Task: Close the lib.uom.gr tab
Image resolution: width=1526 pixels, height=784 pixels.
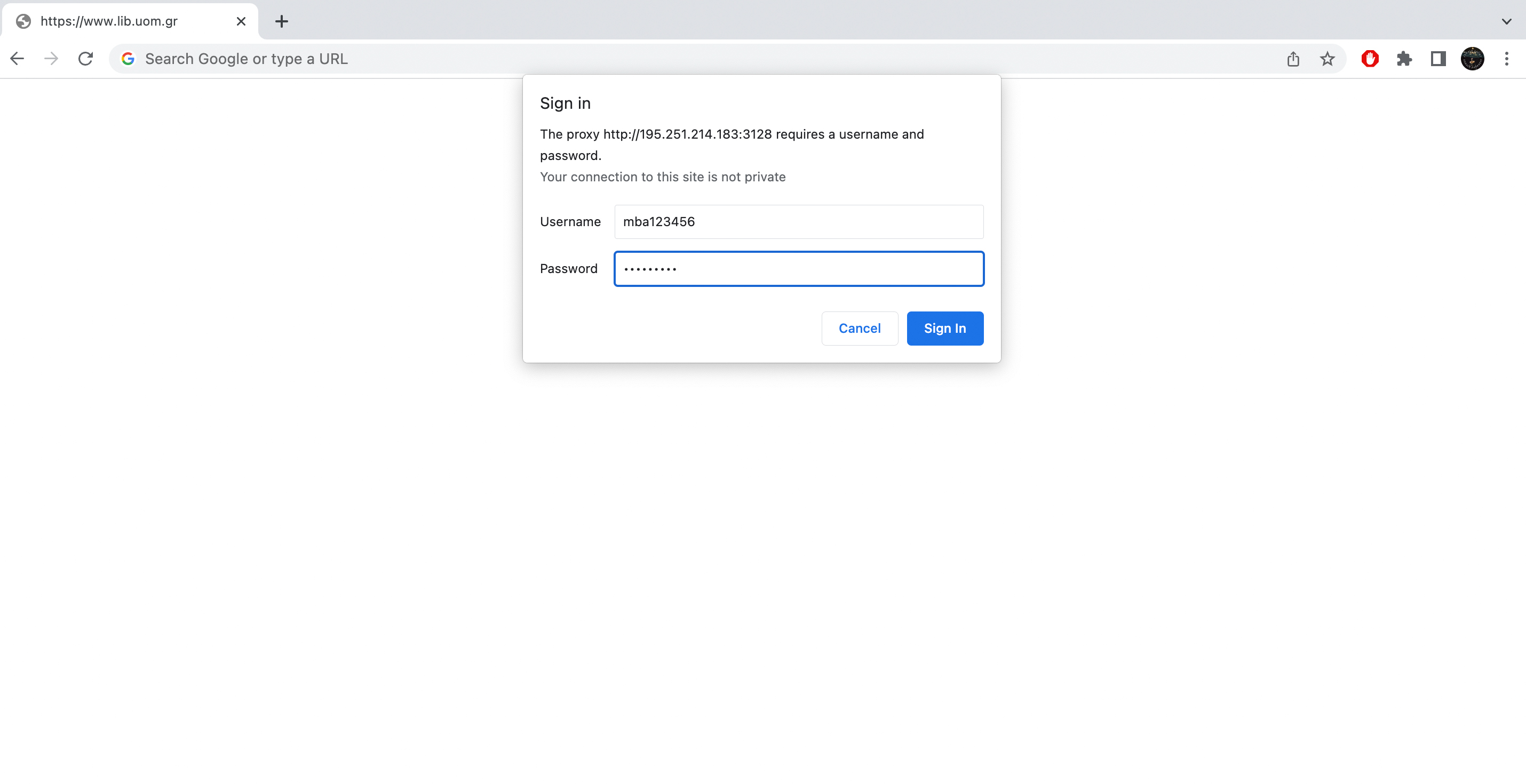Action: (241, 21)
